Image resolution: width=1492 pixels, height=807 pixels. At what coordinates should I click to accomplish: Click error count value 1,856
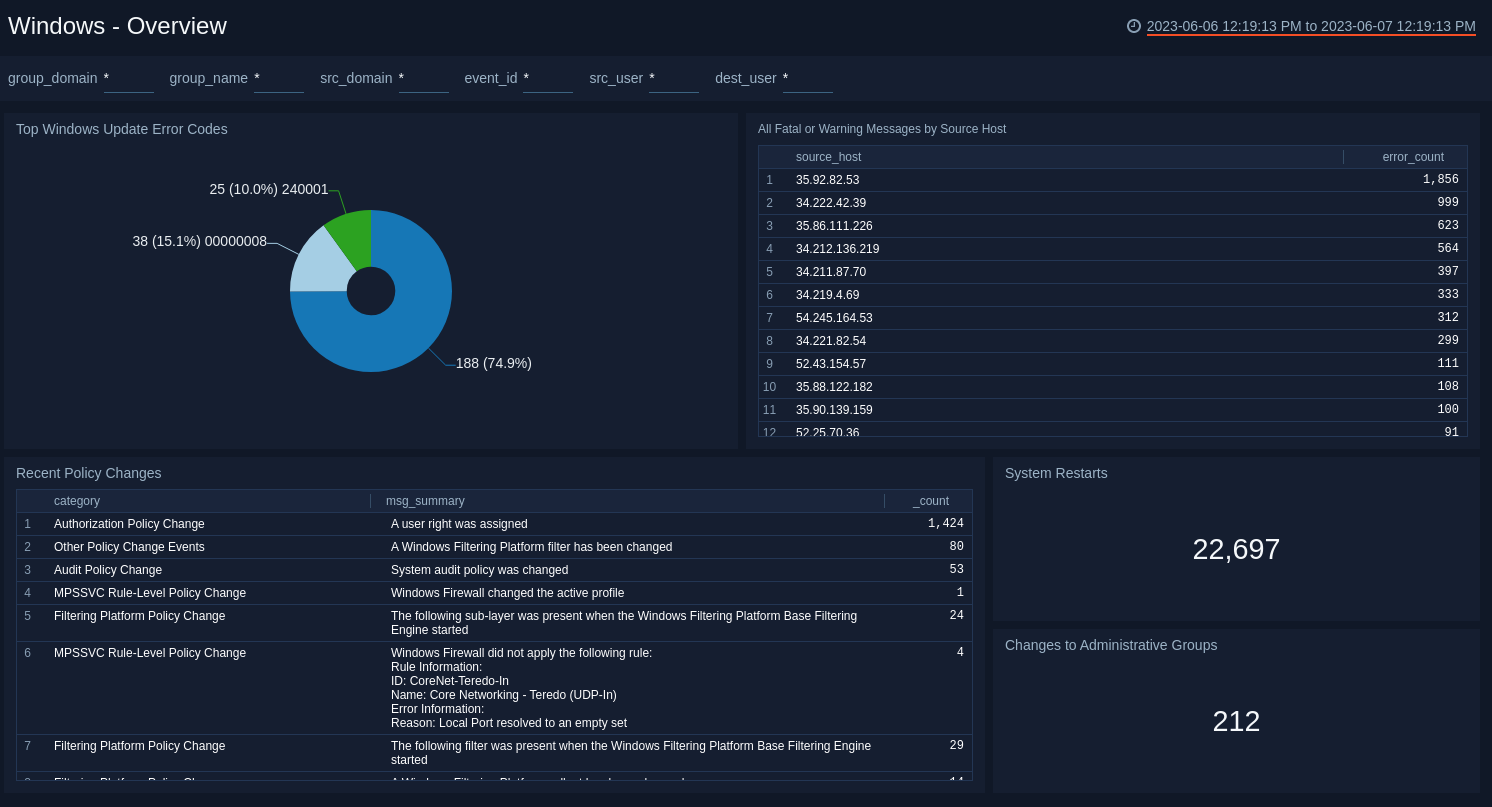[x=1441, y=180]
